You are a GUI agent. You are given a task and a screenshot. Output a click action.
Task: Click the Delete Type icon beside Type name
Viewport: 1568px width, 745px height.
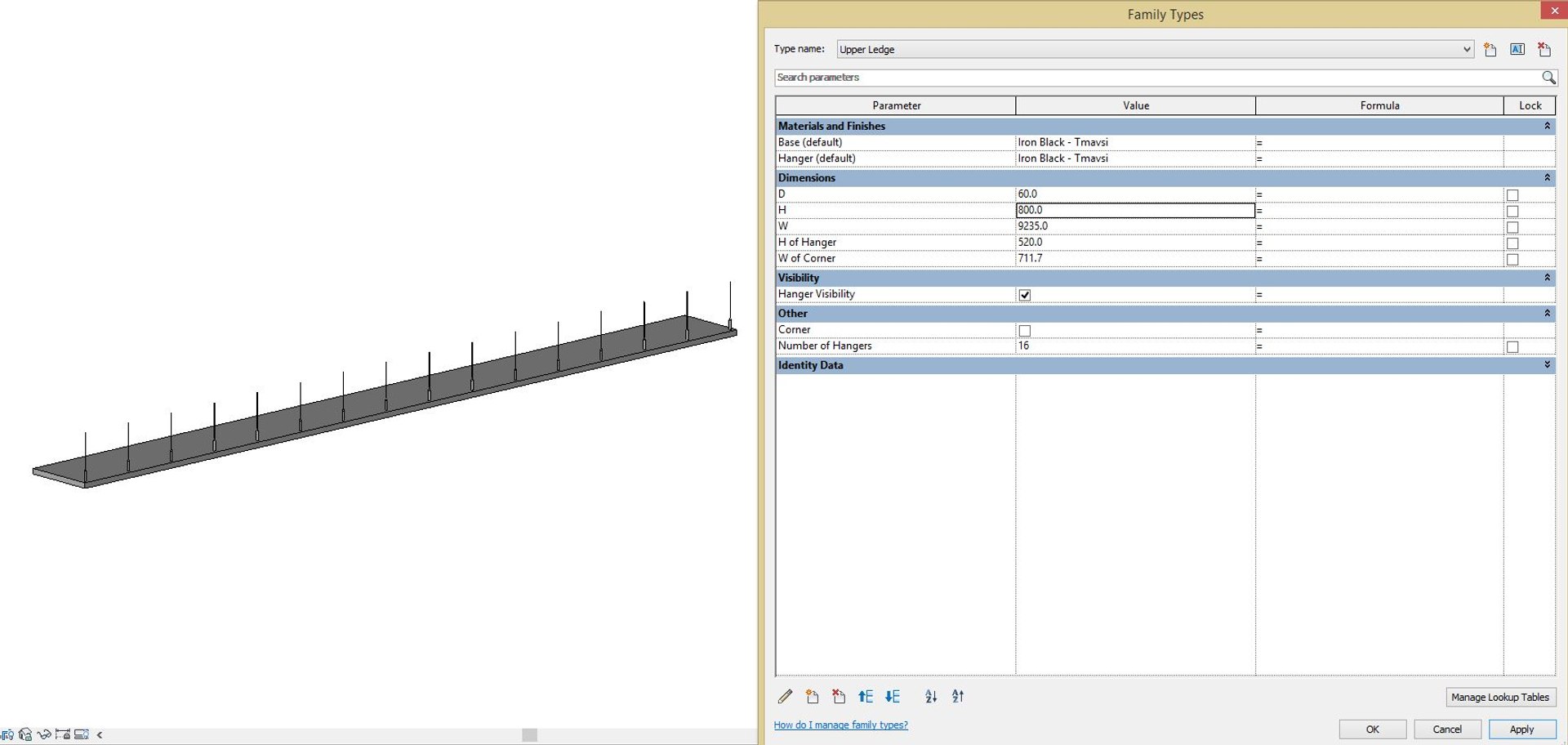pyautogui.click(x=1544, y=50)
